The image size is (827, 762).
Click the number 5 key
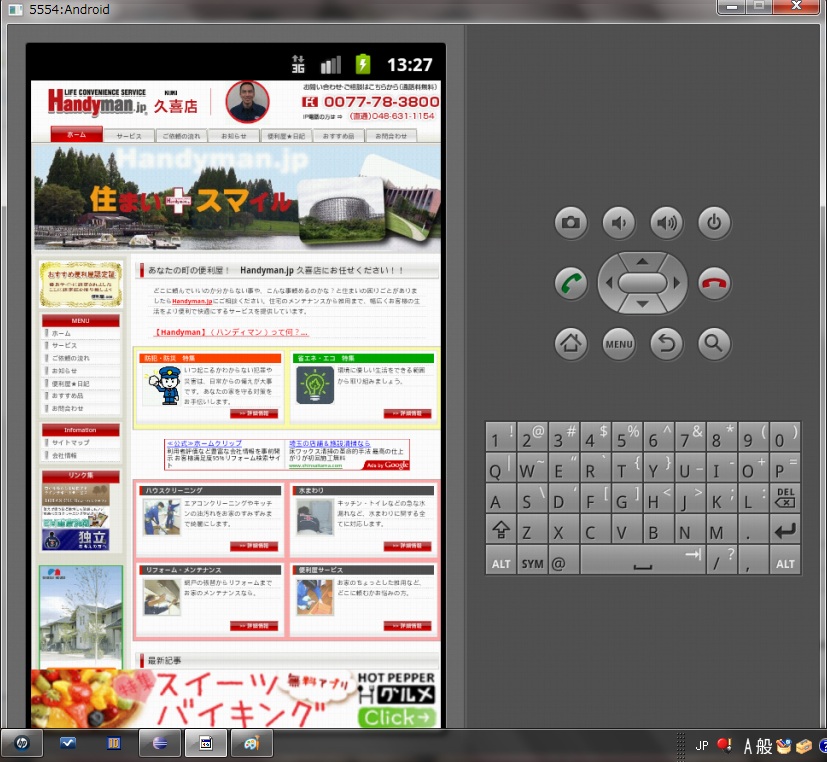pos(627,437)
